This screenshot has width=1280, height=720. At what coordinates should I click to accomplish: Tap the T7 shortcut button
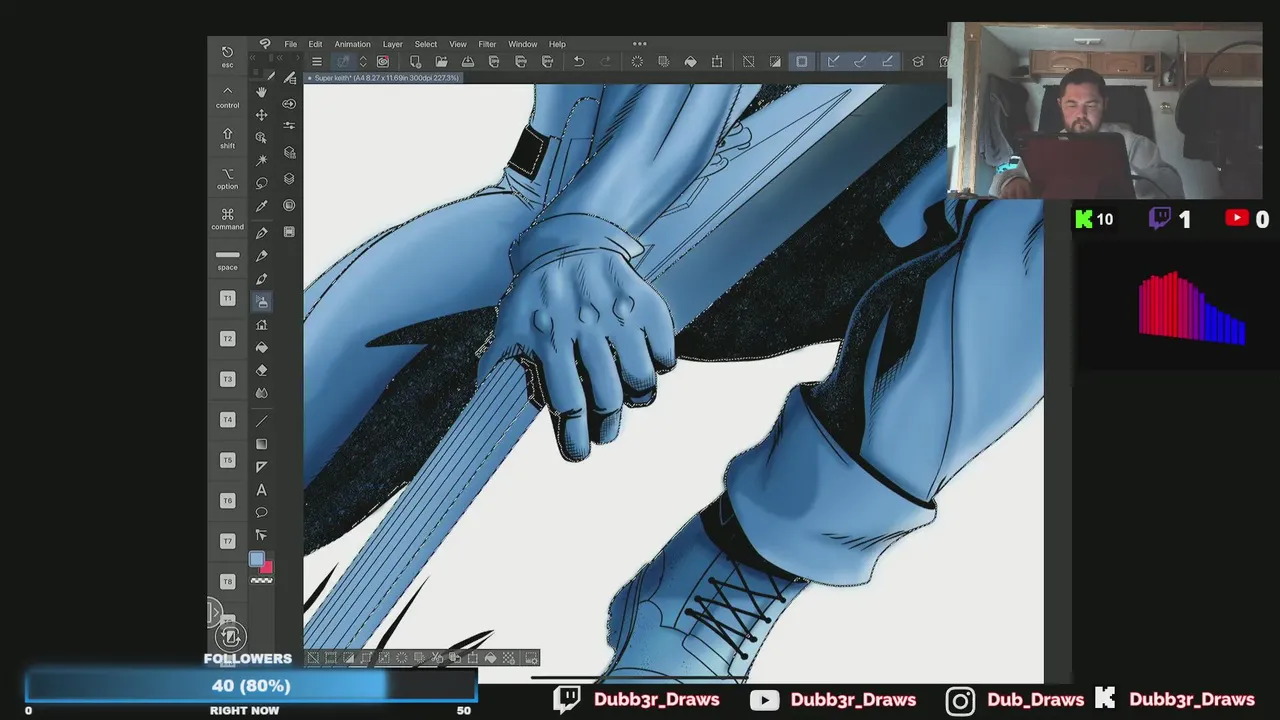click(227, 541)
